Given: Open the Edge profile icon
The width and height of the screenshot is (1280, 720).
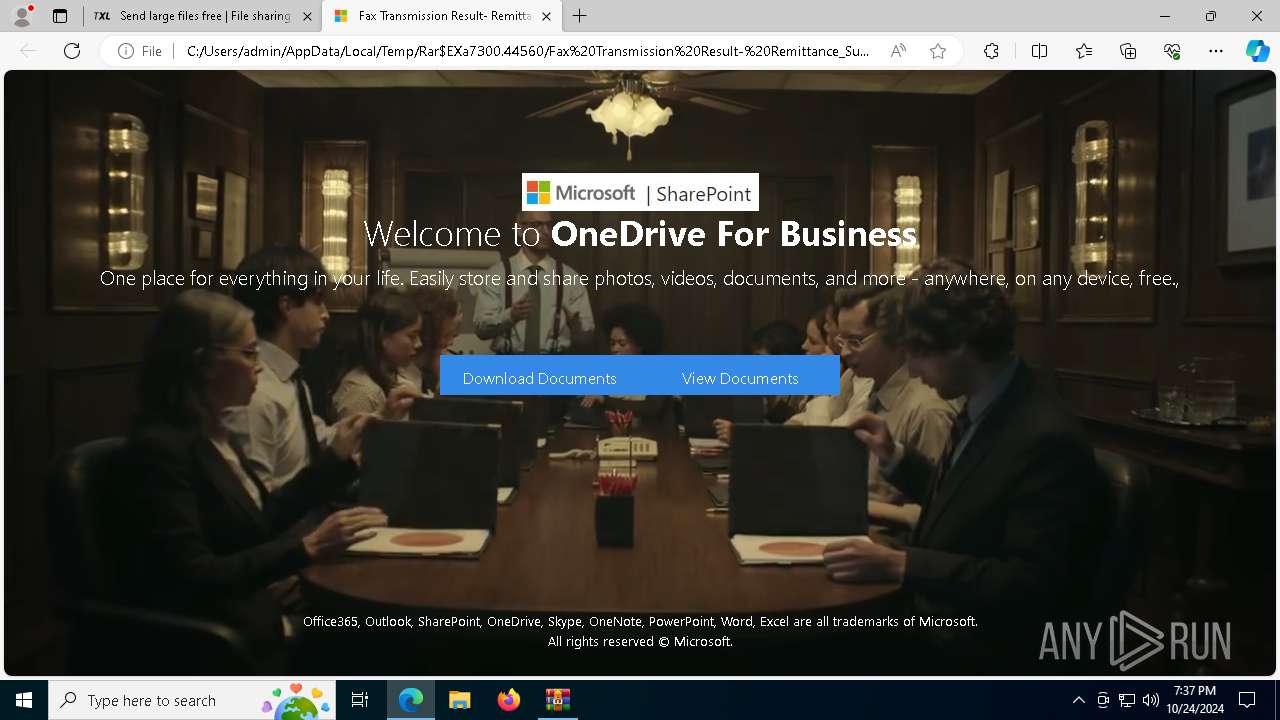Looking at the screenshot, I should pyautogui.click(x=22, y=16).
